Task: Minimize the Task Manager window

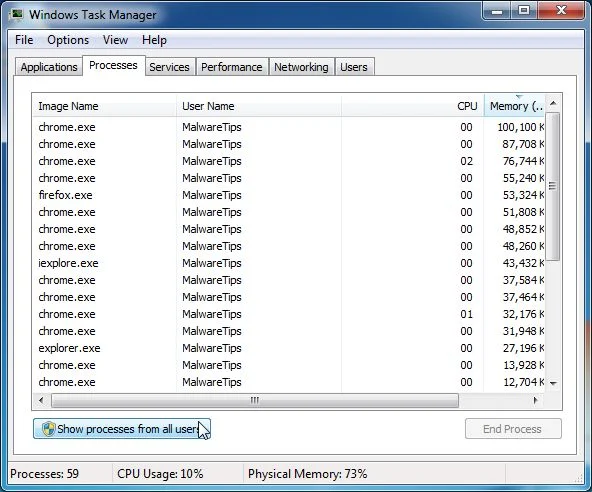Action: coord(497,11)
